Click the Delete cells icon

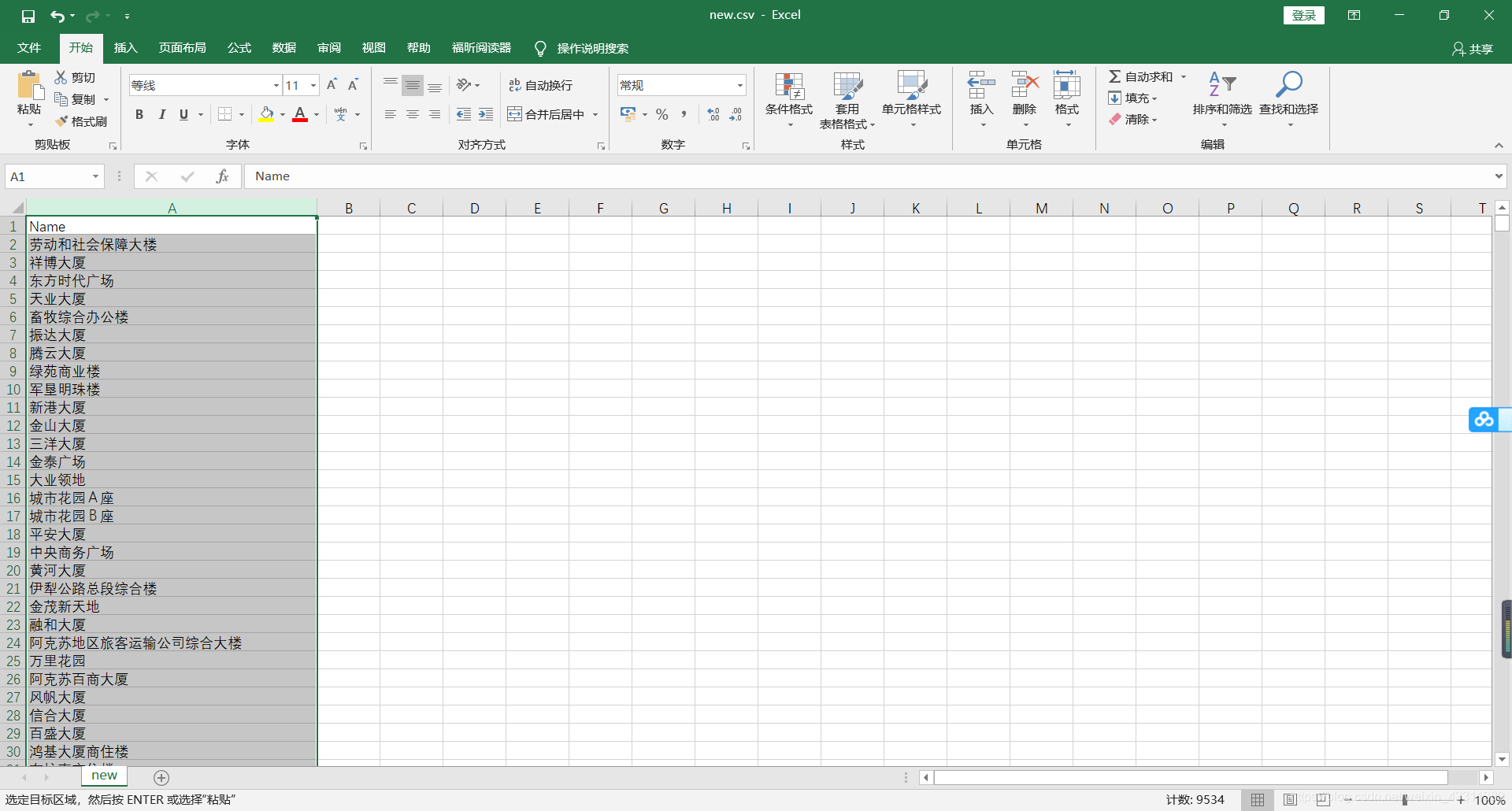point(1025,85)
